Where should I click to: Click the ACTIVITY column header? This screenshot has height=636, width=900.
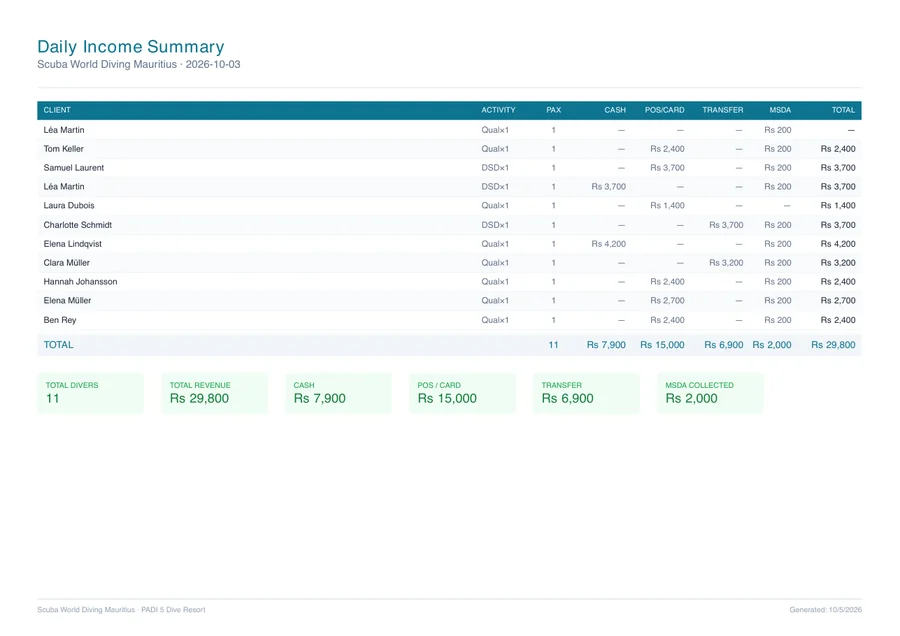[x=498, y=110]
